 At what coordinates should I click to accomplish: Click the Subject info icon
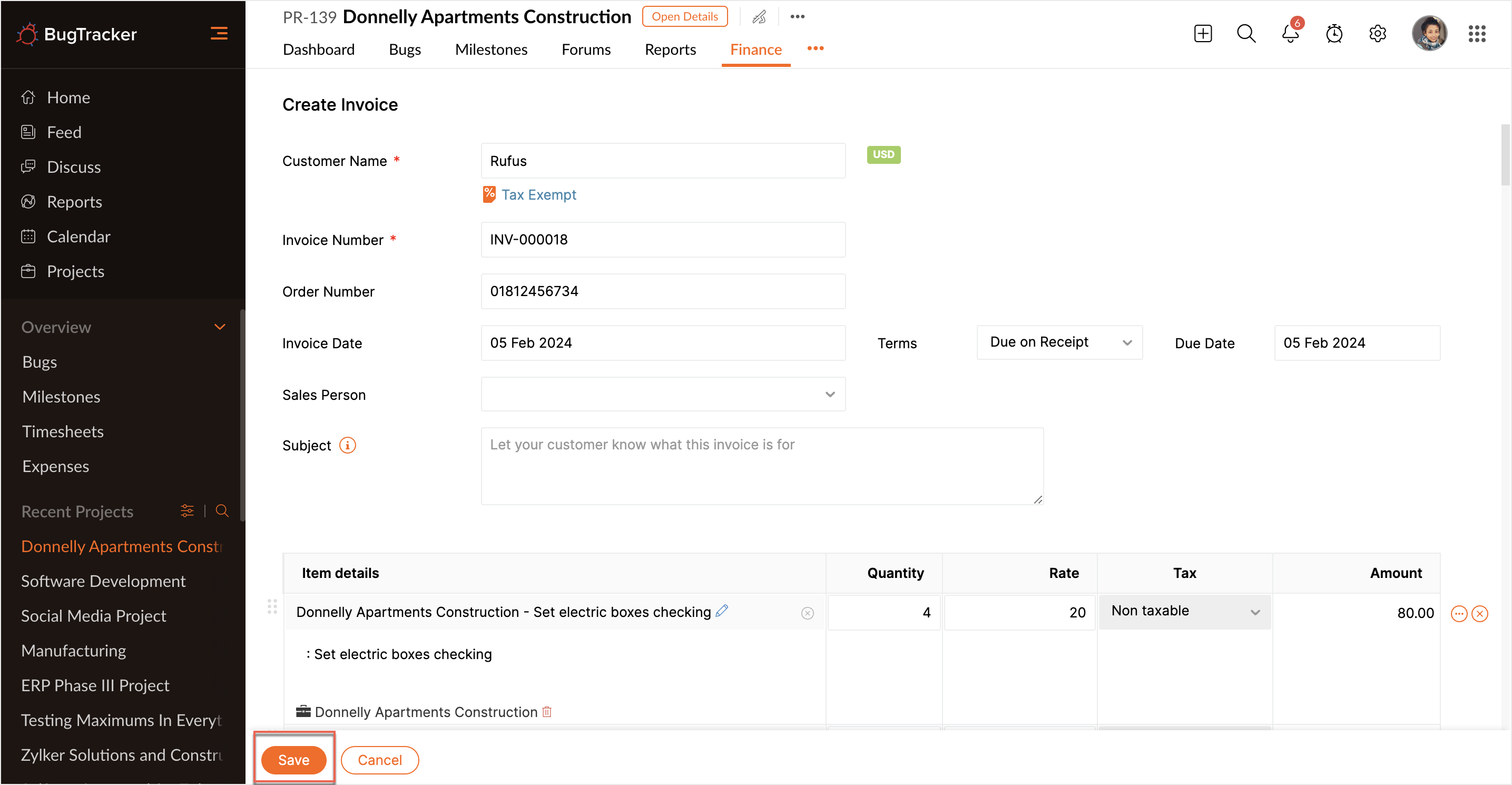tap(348, 445)
